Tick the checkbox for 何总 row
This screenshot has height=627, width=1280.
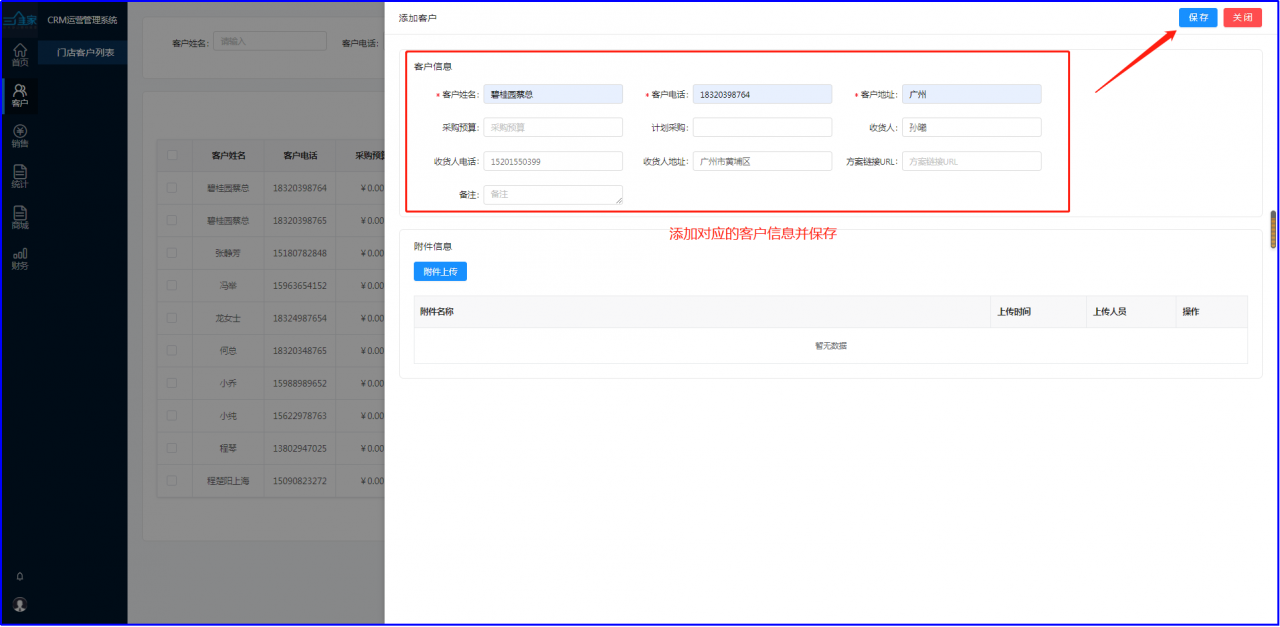[x=172, y=351]
